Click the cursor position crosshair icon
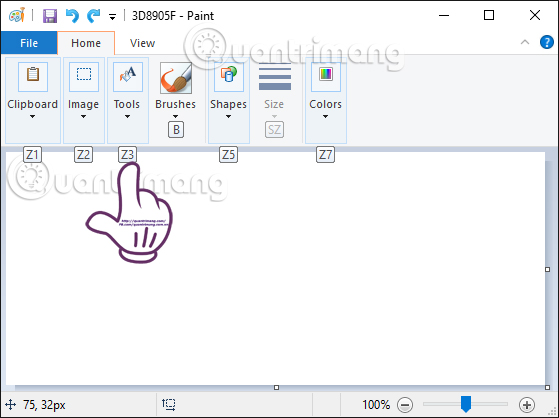The height and width of the screenshot is (418, 559). point(11,405)
